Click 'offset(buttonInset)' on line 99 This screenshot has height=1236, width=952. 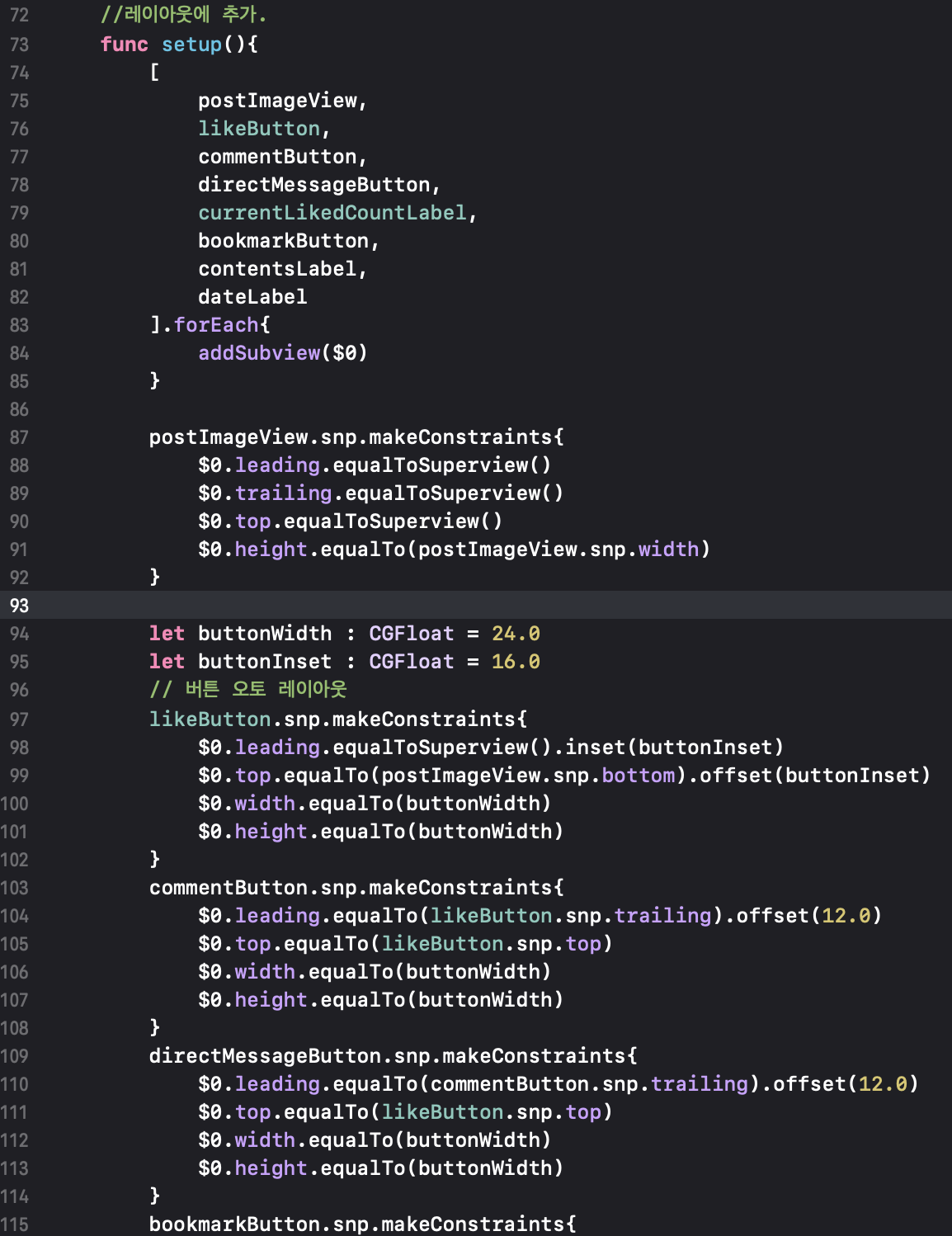click(814, 776)
